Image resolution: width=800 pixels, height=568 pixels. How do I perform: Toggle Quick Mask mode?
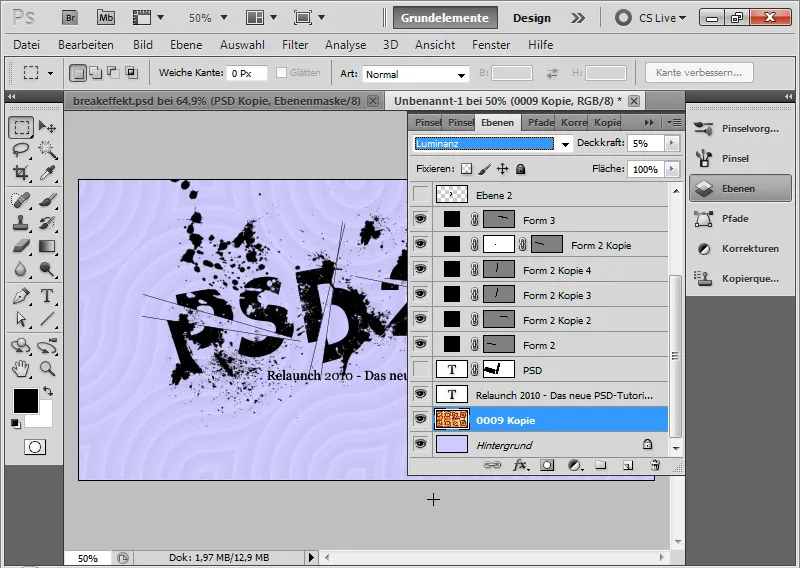pyautogui.click(x=35, y=447)
